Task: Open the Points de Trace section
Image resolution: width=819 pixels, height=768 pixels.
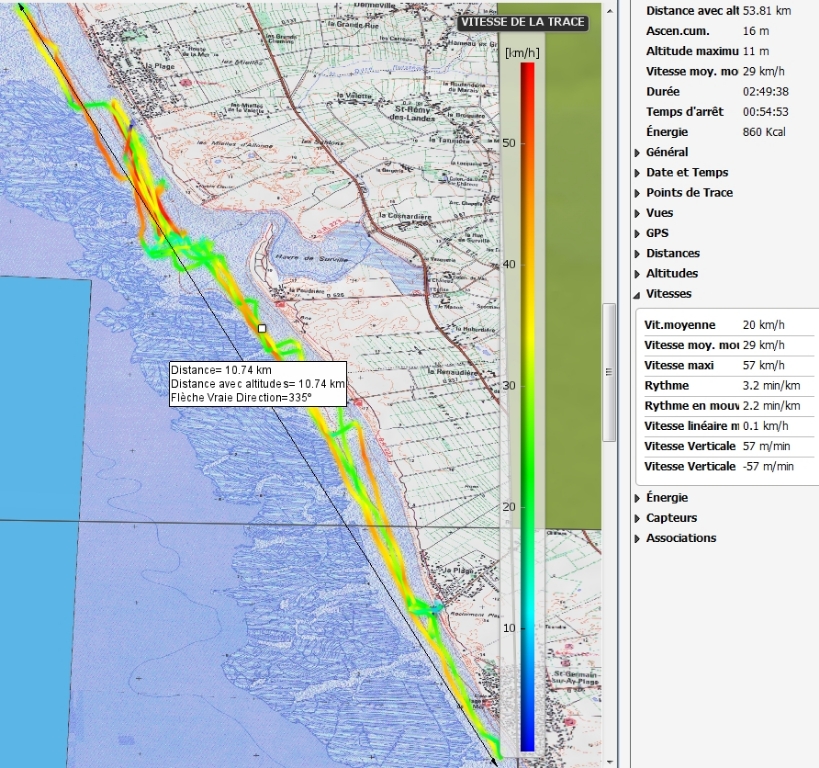Action: [688, 192]
